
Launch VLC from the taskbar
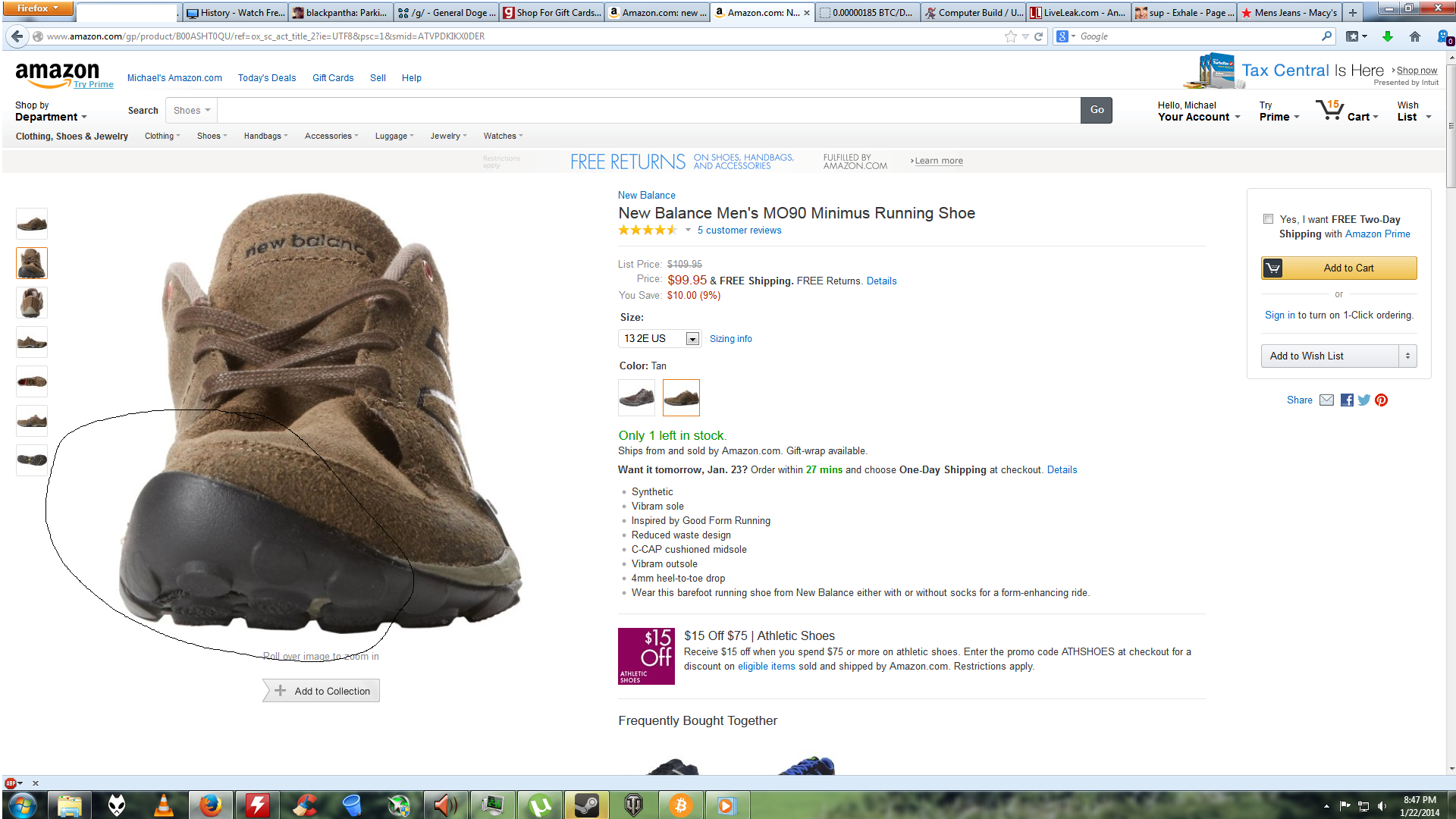[x=163, y=805]
